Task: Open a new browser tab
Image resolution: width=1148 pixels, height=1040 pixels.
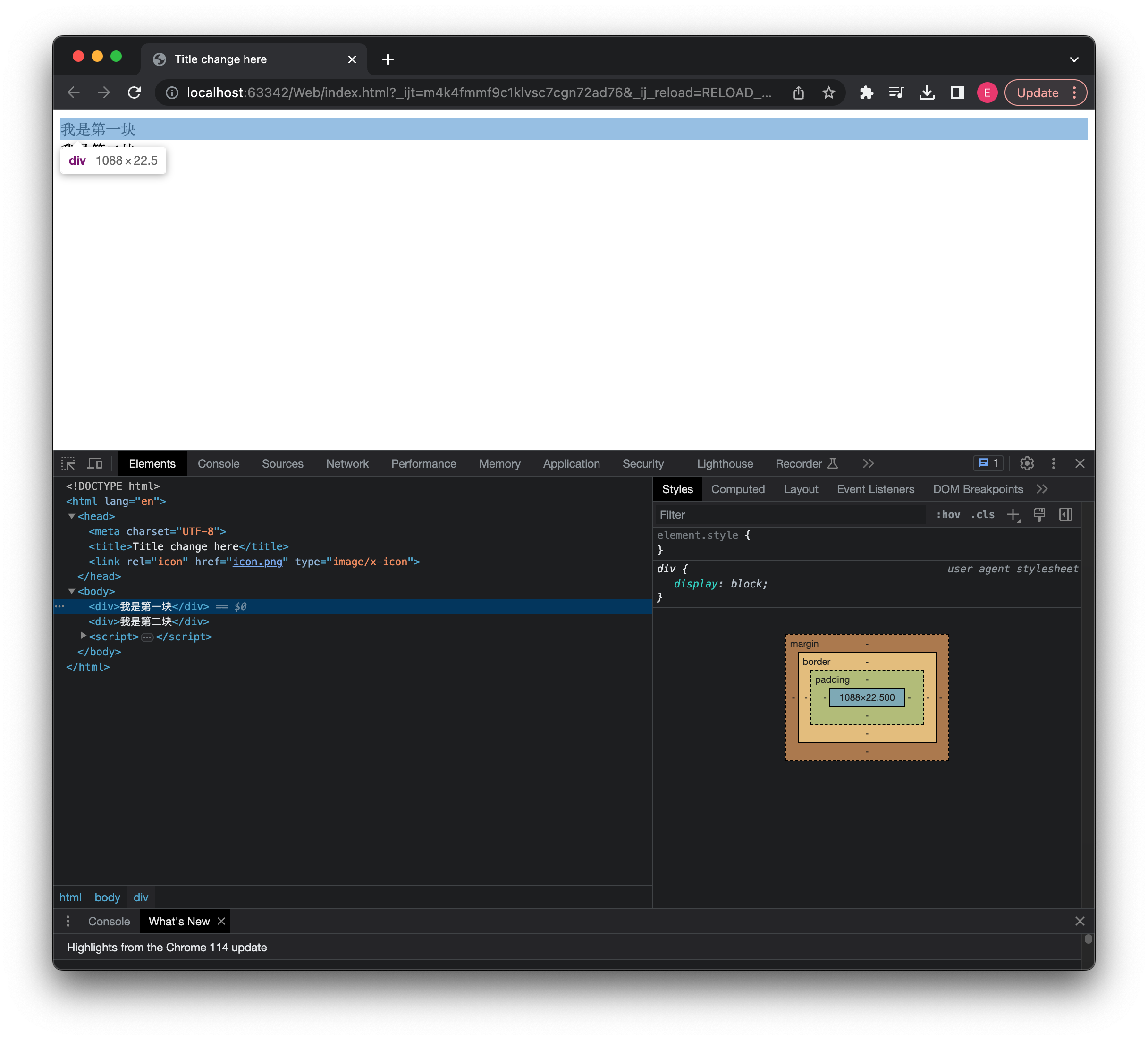Action: 388,59
